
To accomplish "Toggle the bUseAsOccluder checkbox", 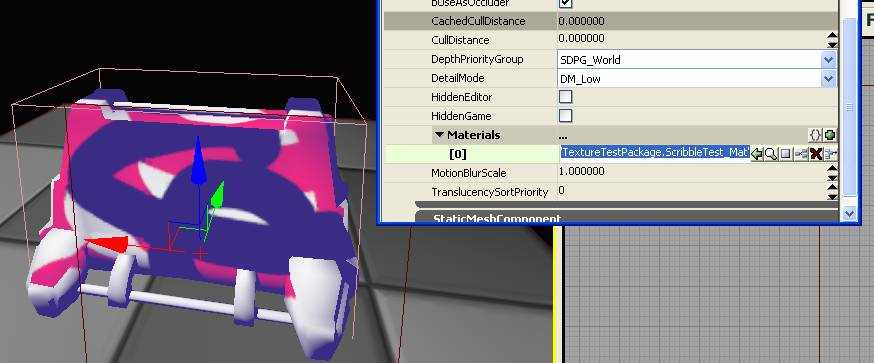I will point(565,3).
